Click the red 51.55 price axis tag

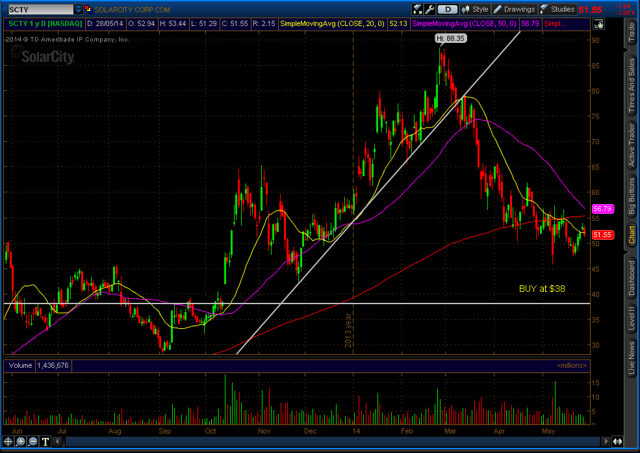coord(602,235)
